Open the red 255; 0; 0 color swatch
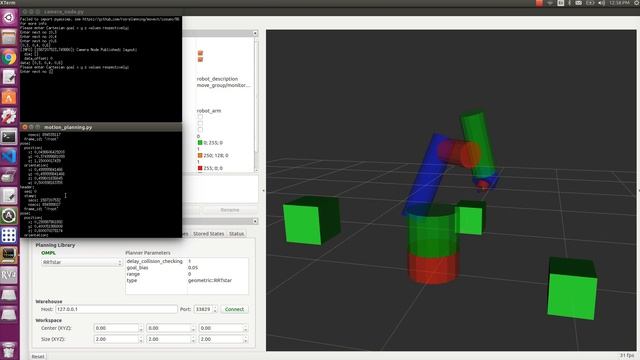640x360 pixels. (200, 168)
